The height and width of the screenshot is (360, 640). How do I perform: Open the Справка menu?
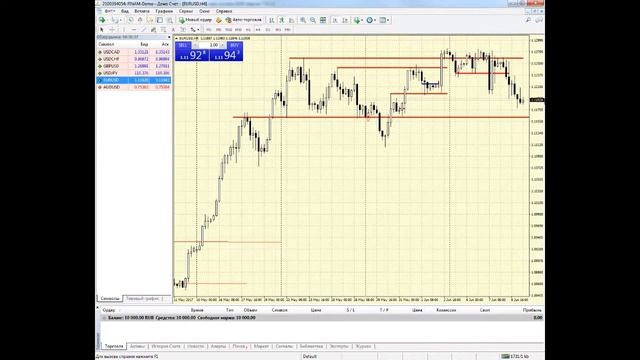coord(224,11)
